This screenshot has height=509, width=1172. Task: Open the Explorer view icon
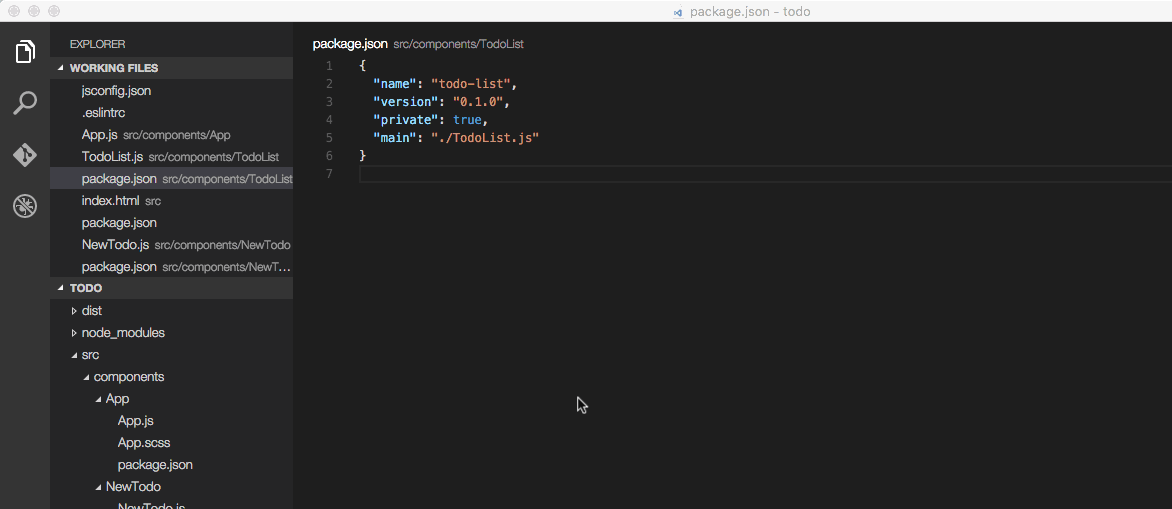[x=25, y=52]
